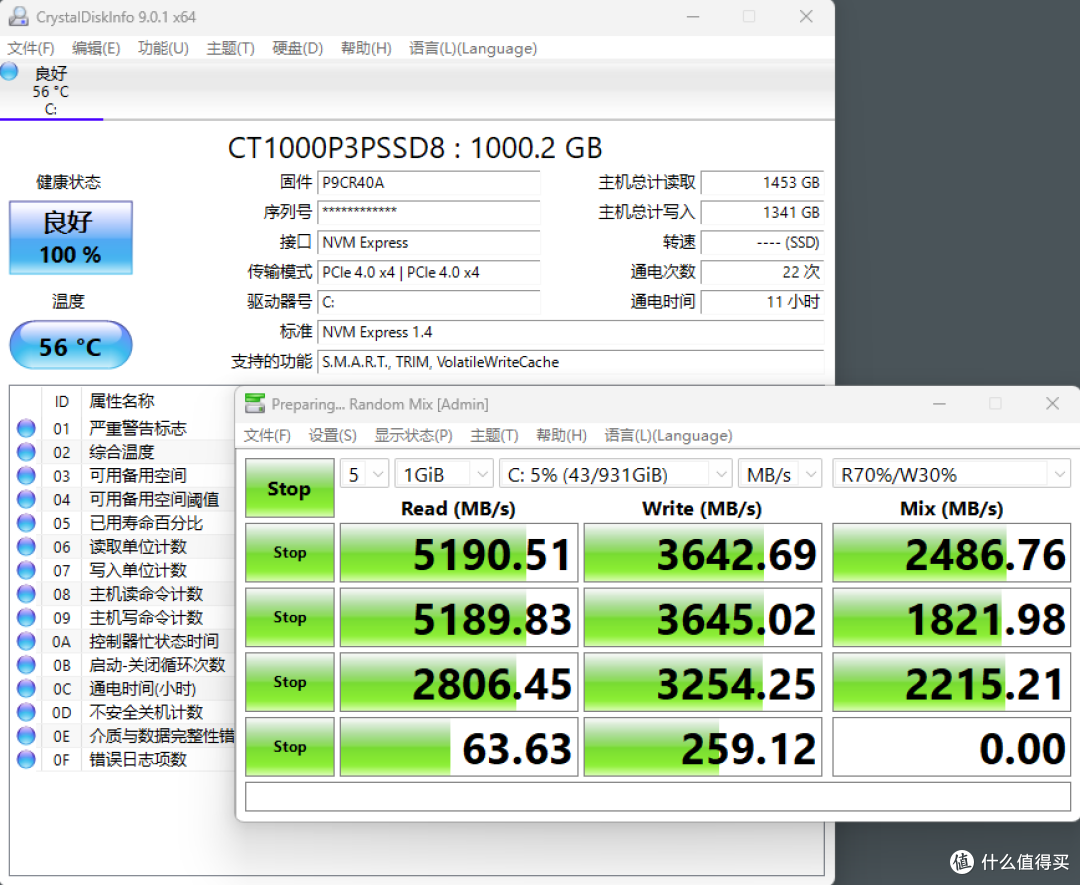Open the test size dropdown showing 1GiB
This screenshot has height=885, width=1080.
tap(444, 474)
